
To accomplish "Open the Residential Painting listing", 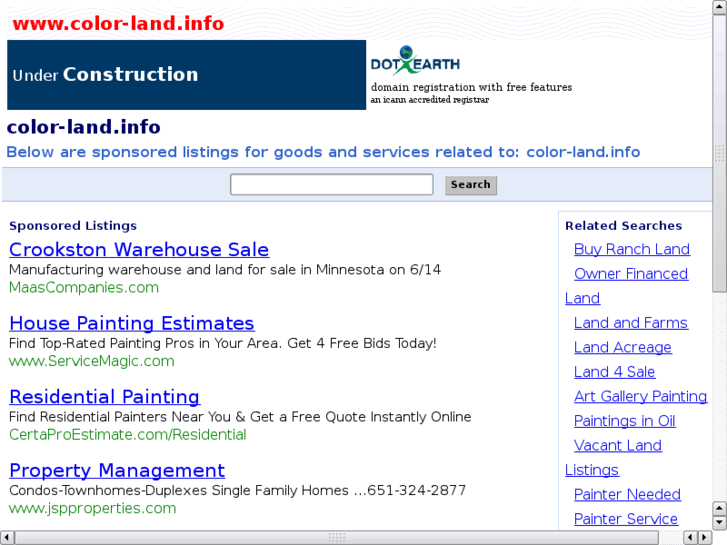I will (x=104, y=397).
